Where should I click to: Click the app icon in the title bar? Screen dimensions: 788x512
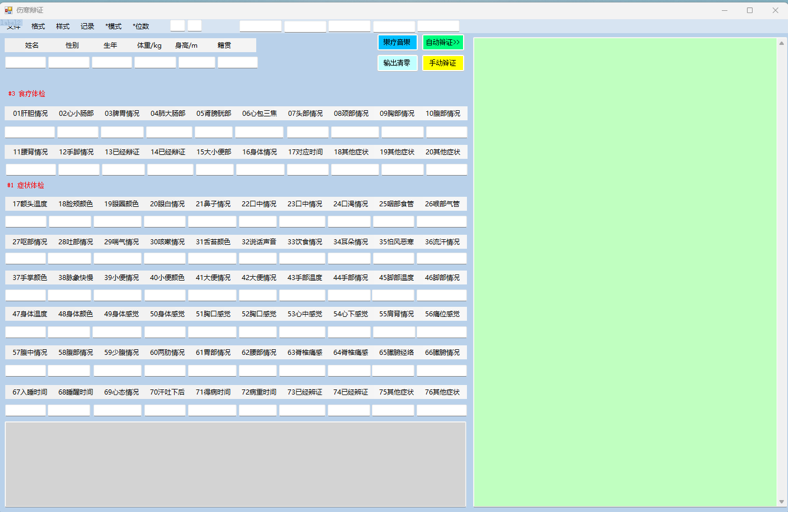(9, 10)
